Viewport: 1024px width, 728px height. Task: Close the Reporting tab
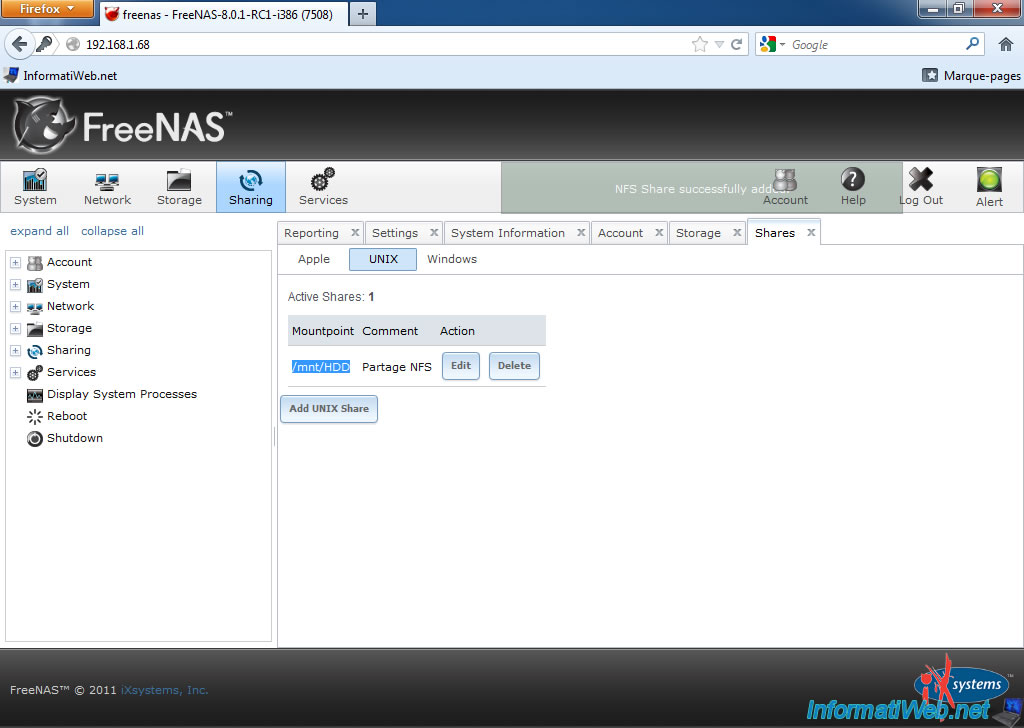coord(355,232)
